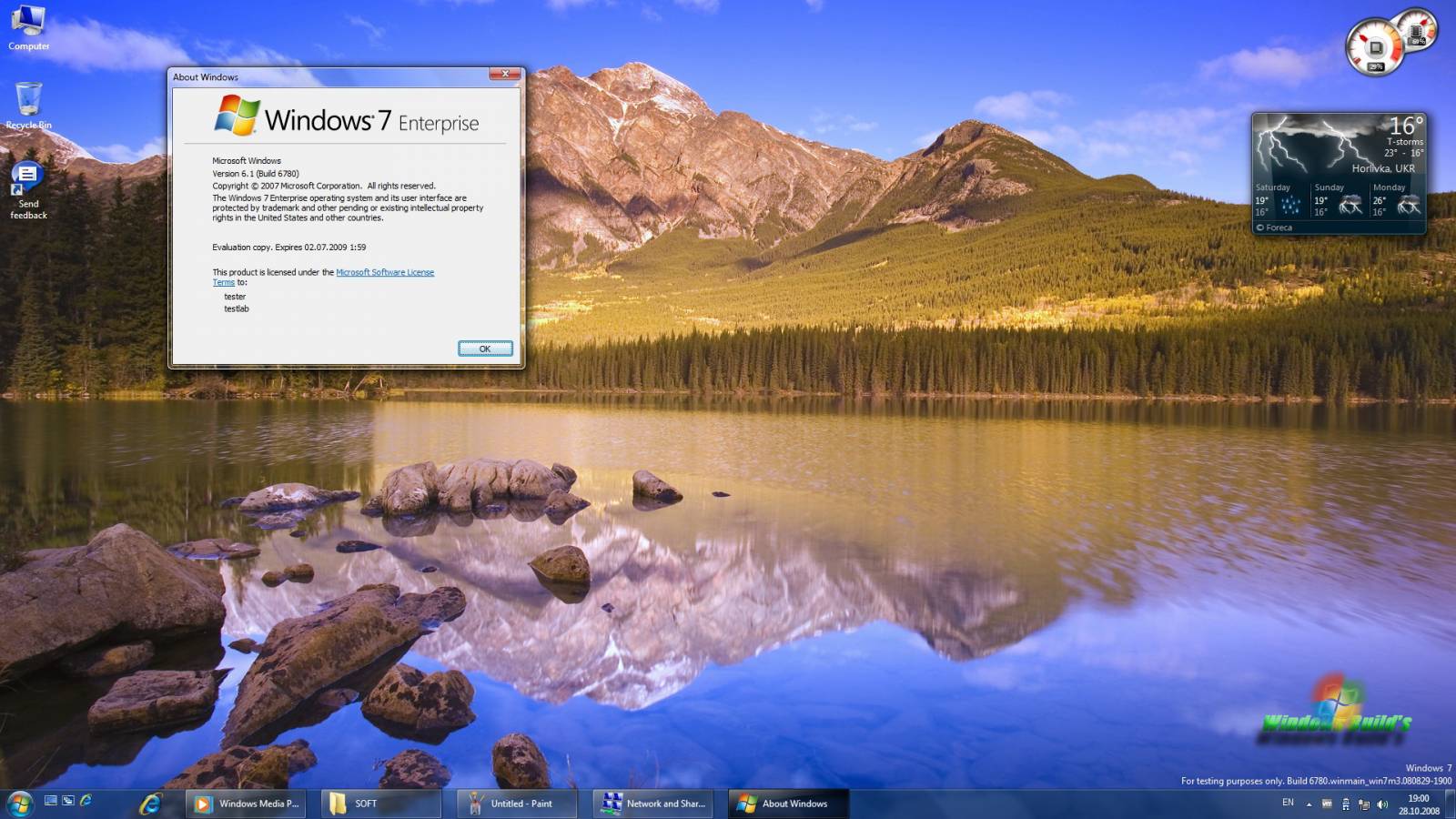Click the 16° current temperature in weather gadget
1456x819 pixels.
(x=1406, y=126)
